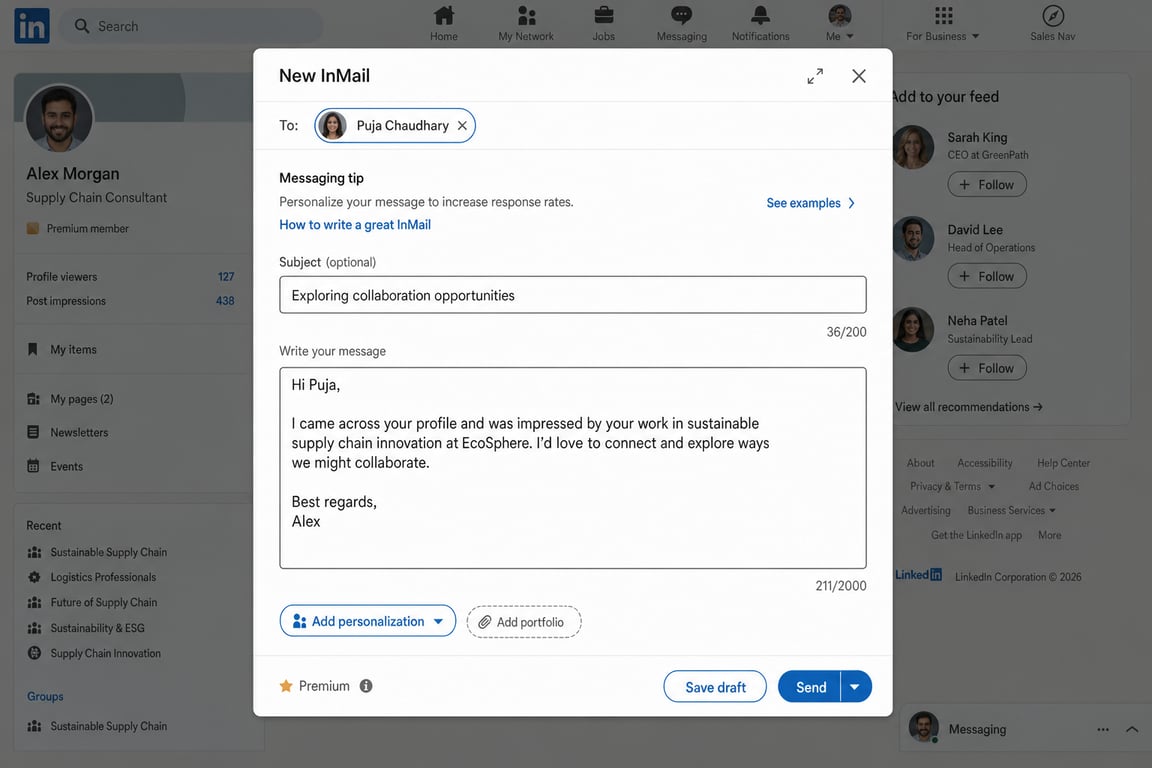
Task: Click Sarah King's avatar
Action: click(913, 147)
